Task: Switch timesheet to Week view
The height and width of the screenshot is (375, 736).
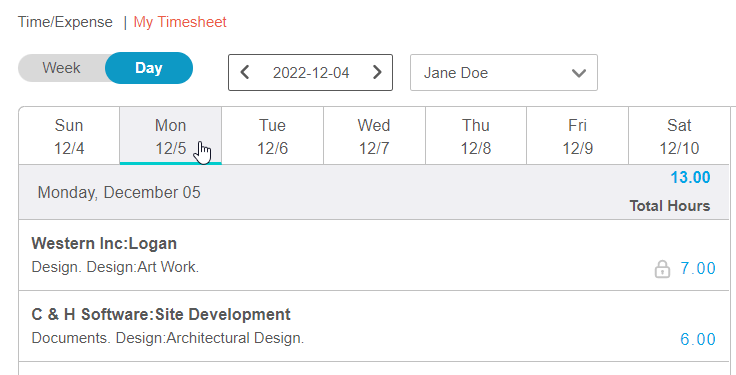Action: point(61,68)
